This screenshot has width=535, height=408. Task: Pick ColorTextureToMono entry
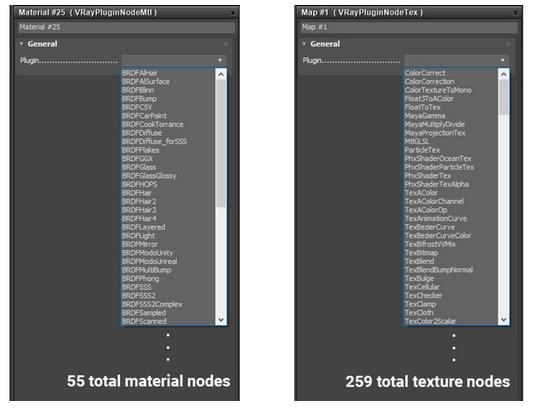(438, 90)
